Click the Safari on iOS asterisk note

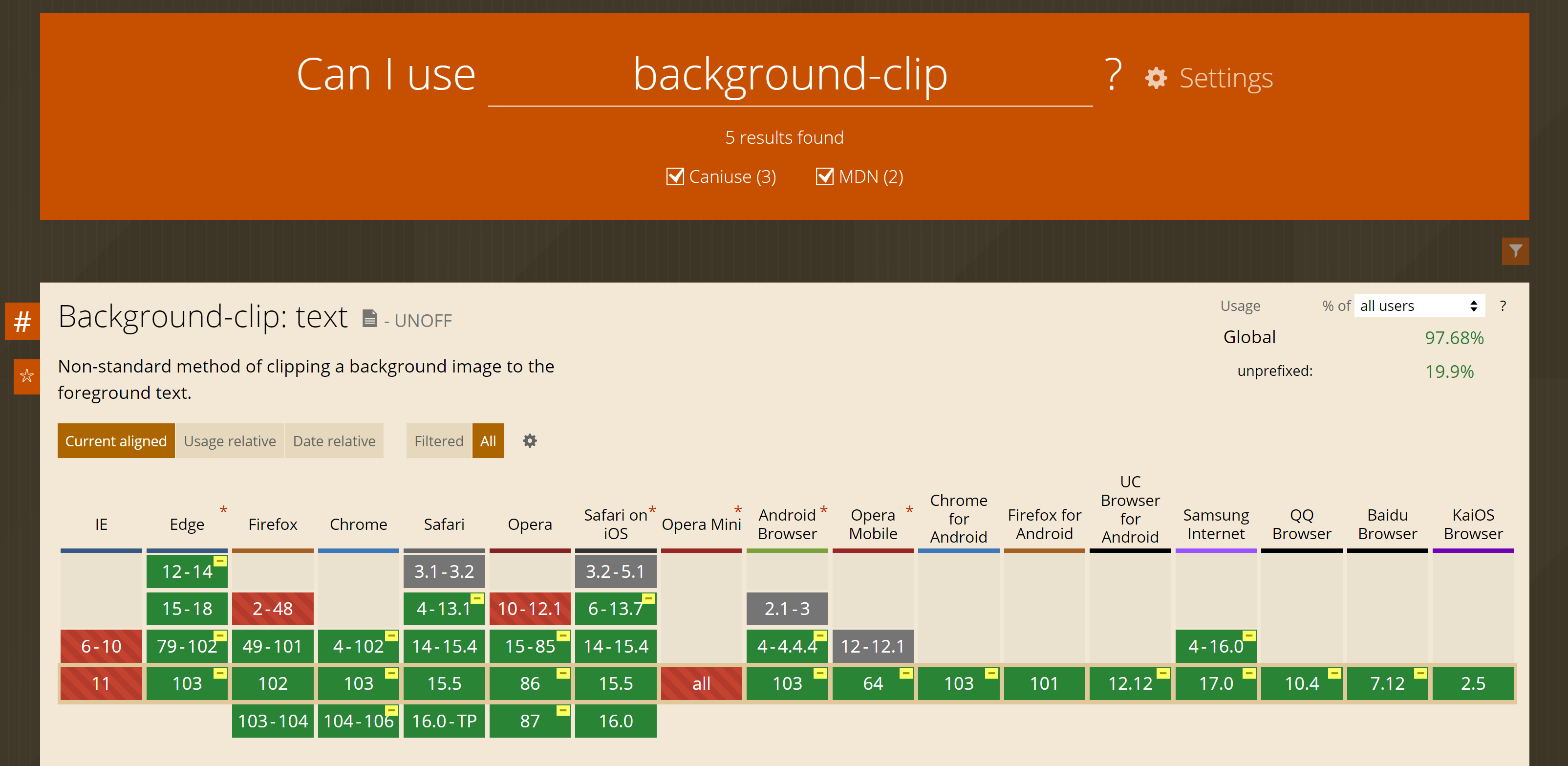(652, 510)
